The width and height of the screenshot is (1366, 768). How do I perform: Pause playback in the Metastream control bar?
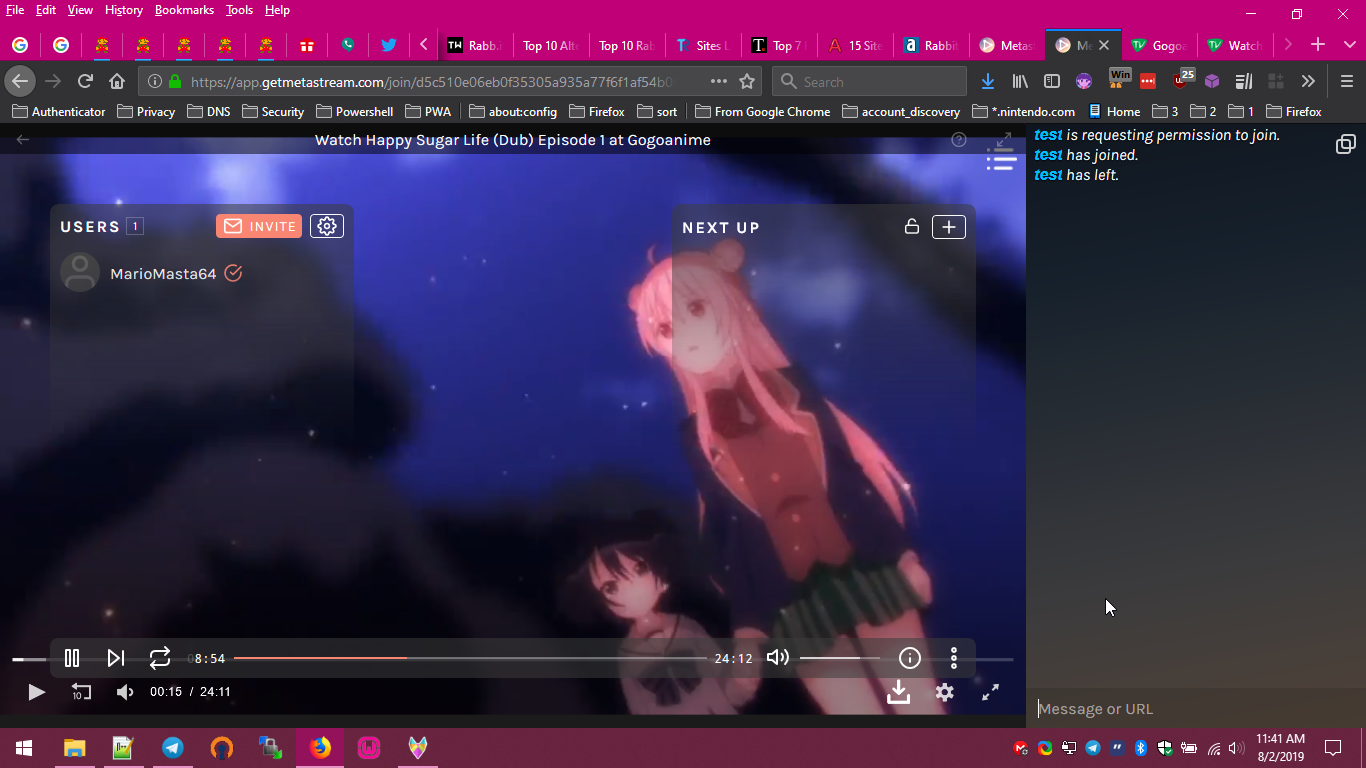[72, 658]
